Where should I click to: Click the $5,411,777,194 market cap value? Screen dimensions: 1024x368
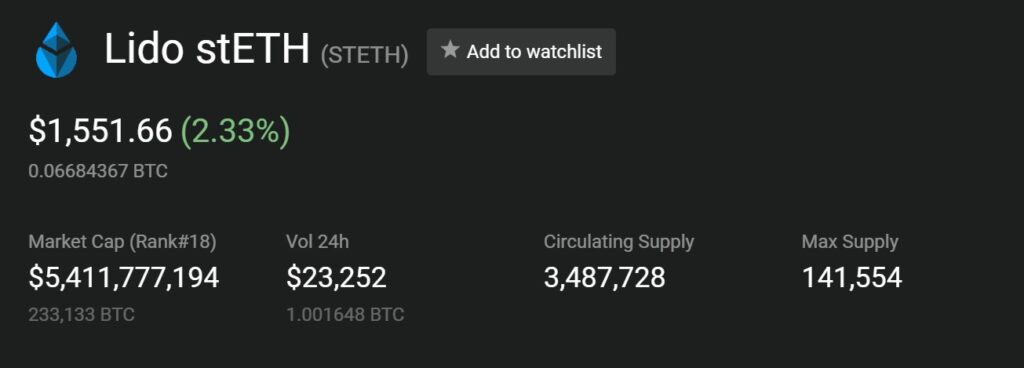(123, 277)
